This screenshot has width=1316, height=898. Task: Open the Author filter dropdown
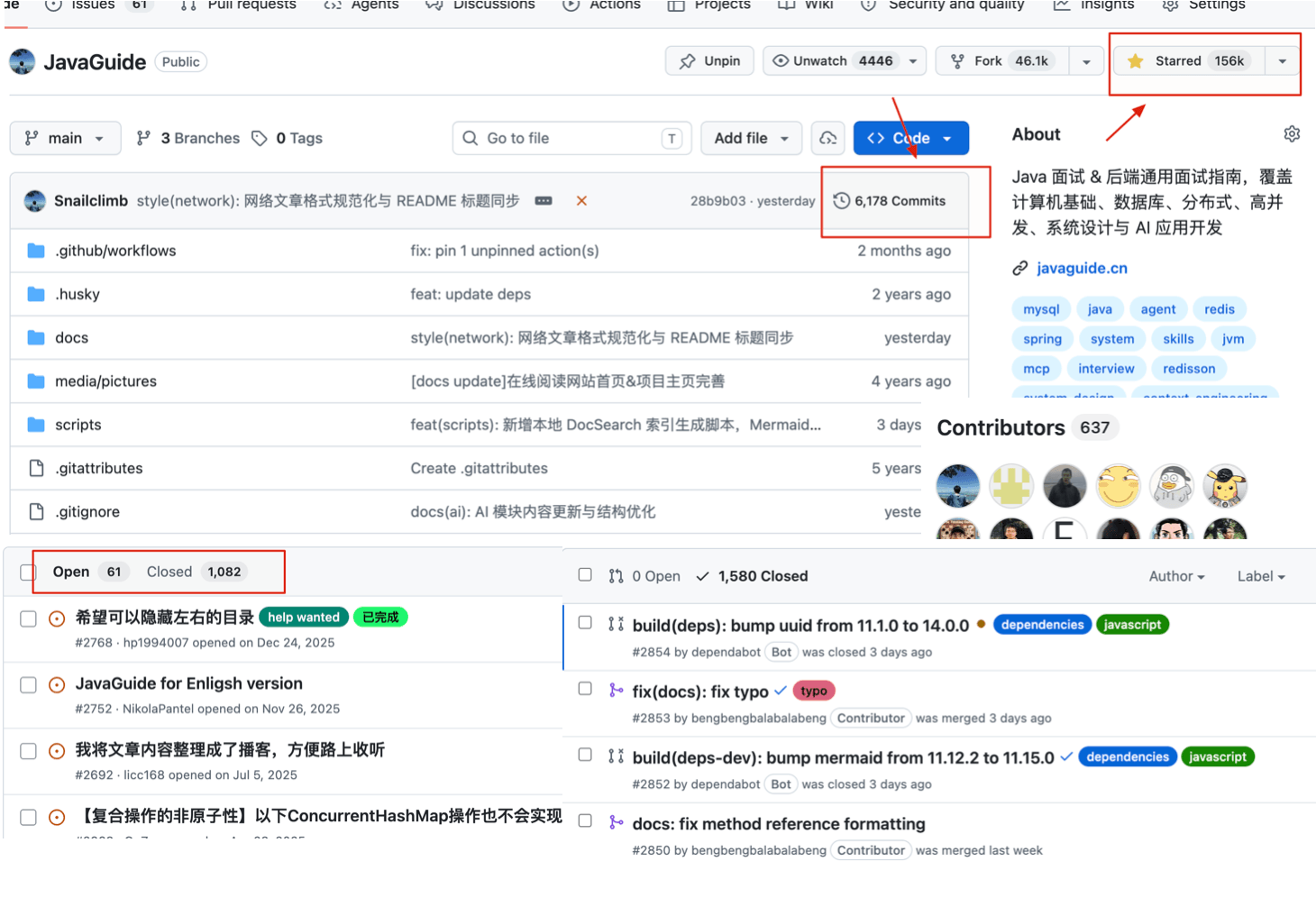click(1176, 576)
